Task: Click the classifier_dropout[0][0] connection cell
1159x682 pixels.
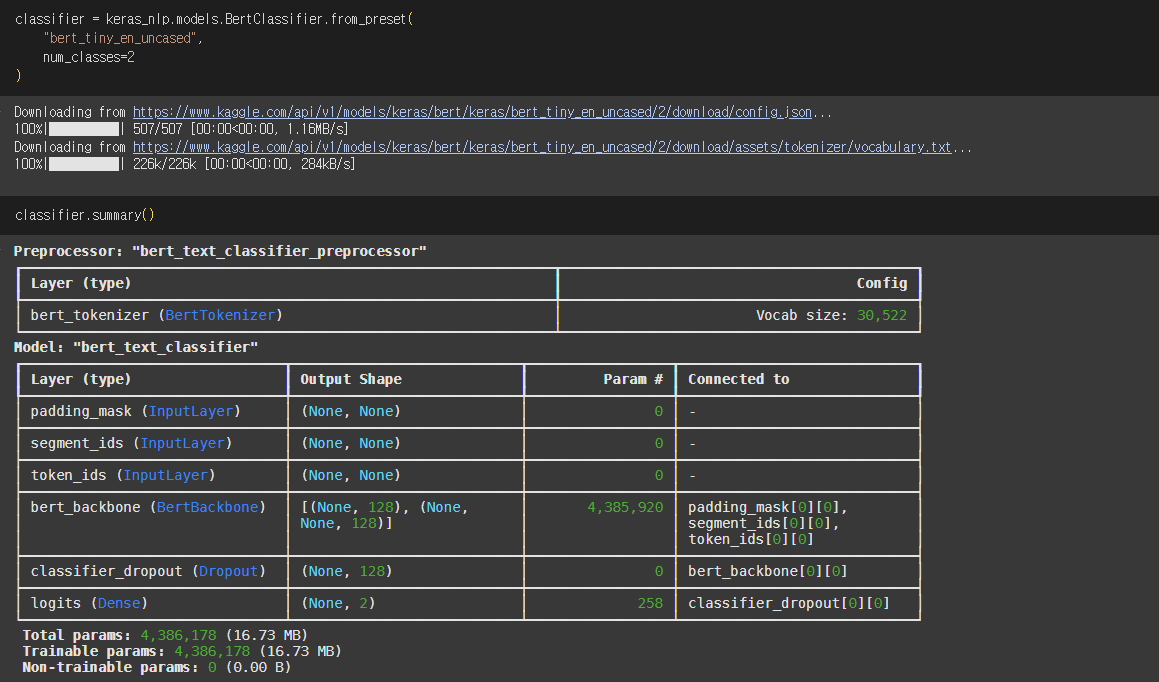Action: (x=798, y=604)
